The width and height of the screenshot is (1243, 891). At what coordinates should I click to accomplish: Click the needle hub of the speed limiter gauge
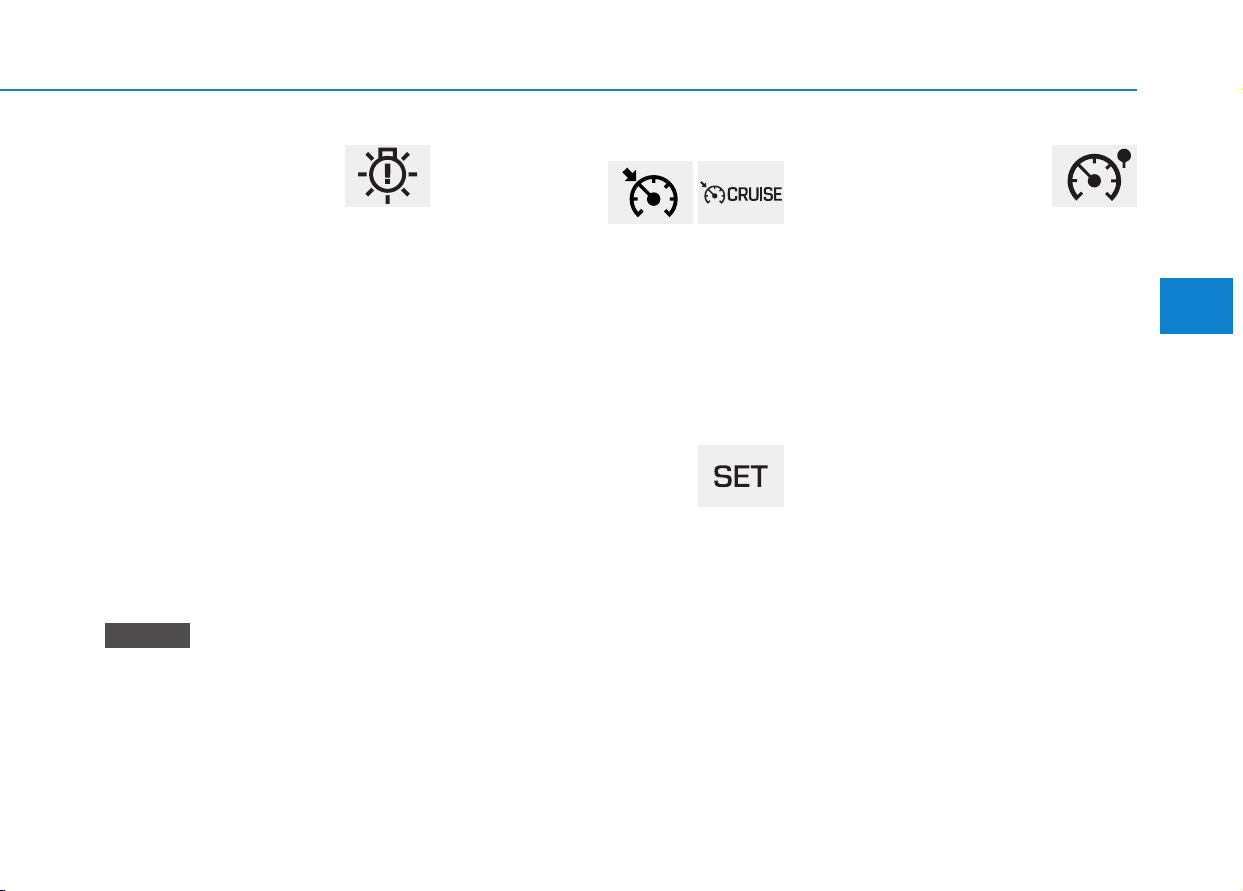click(1095, 181)
